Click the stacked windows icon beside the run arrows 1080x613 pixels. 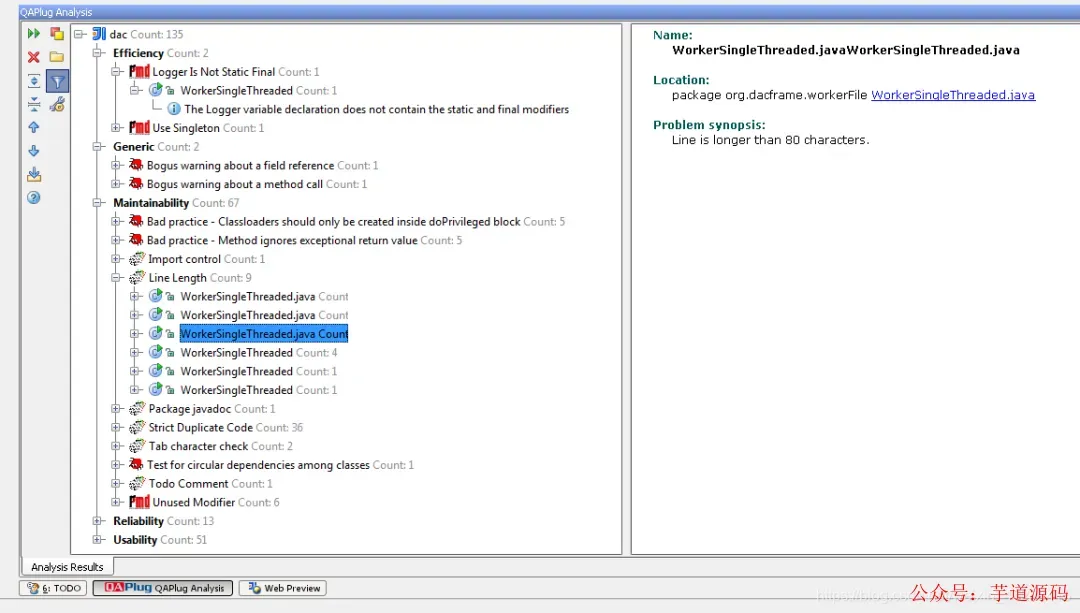(x=56, y=34)
